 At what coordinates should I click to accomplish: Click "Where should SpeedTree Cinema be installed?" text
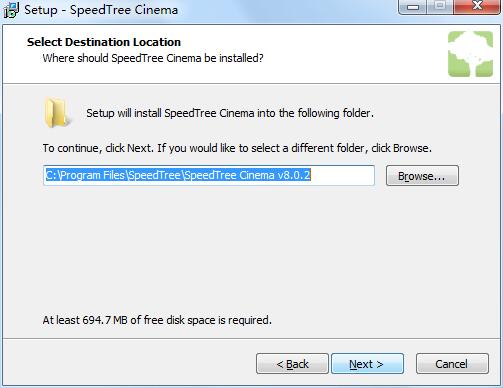[153, 58]
